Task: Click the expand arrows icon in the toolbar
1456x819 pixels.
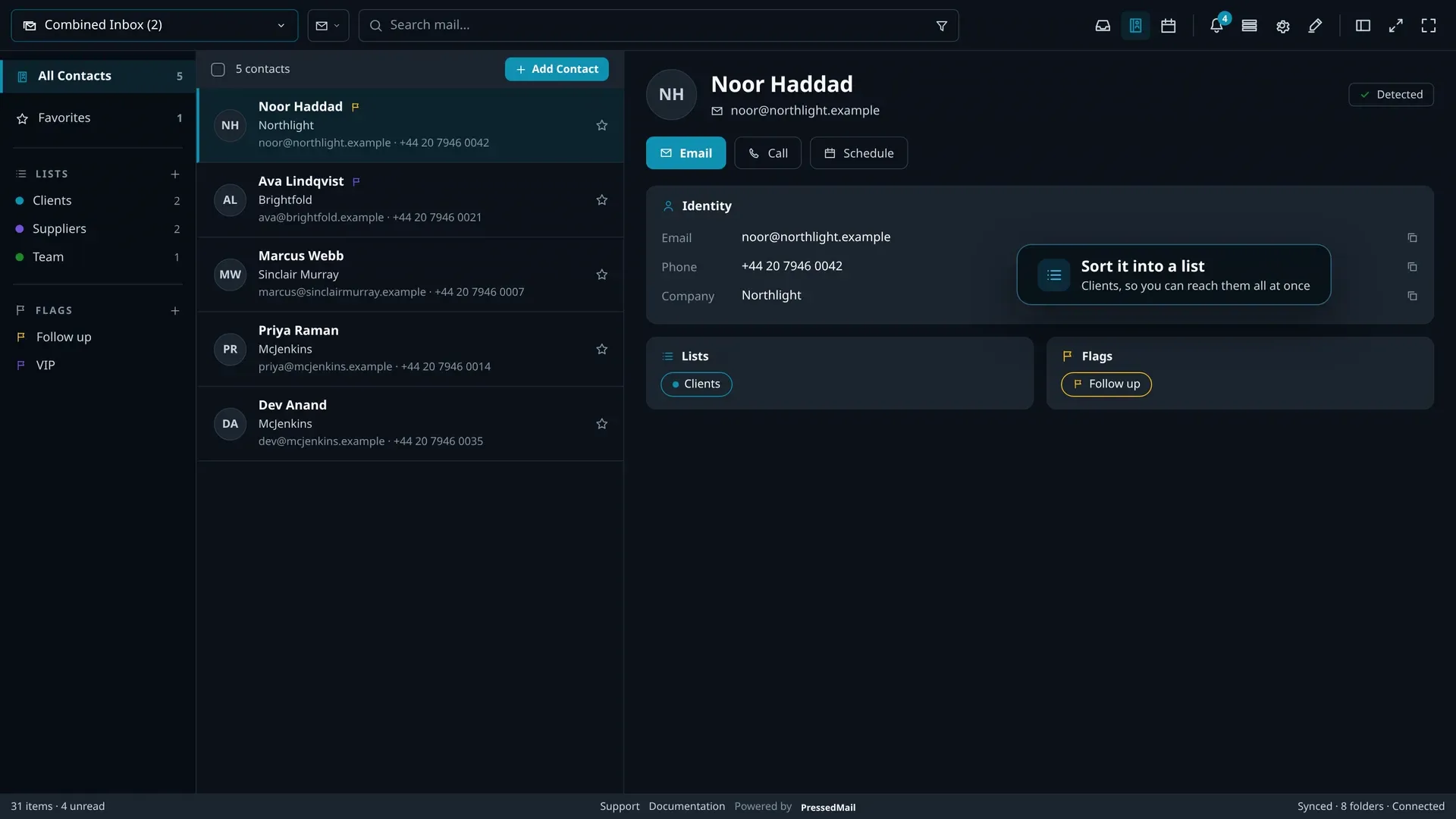Action: click(x=1395, y=26)
